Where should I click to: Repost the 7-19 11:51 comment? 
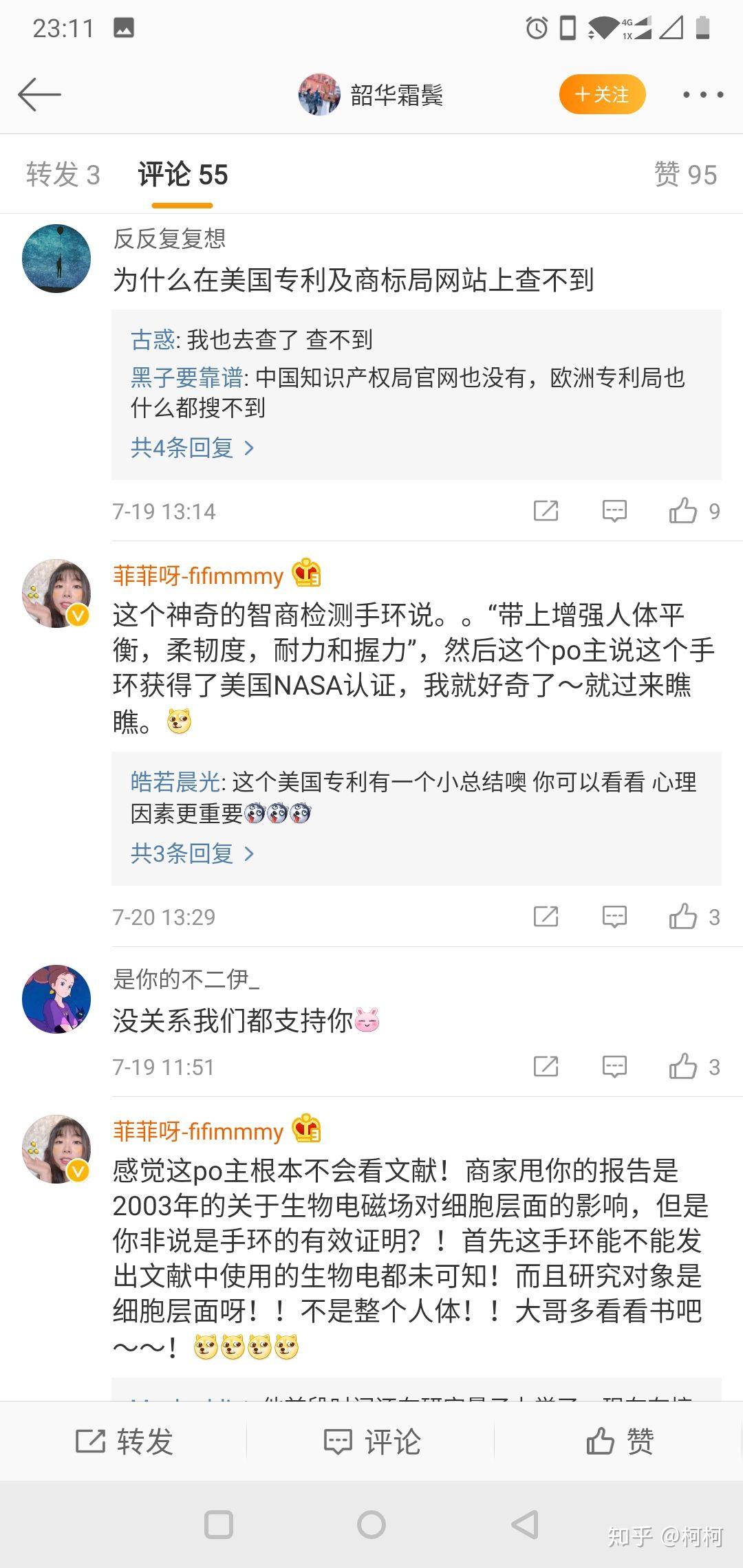point(546,1067)
